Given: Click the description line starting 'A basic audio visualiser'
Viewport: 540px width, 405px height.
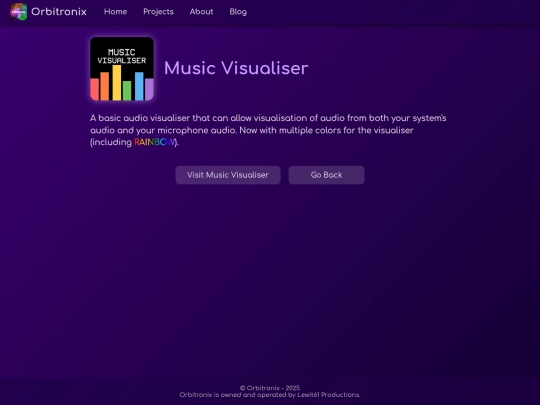Looking at the screenshot, I should click(268, 118).
